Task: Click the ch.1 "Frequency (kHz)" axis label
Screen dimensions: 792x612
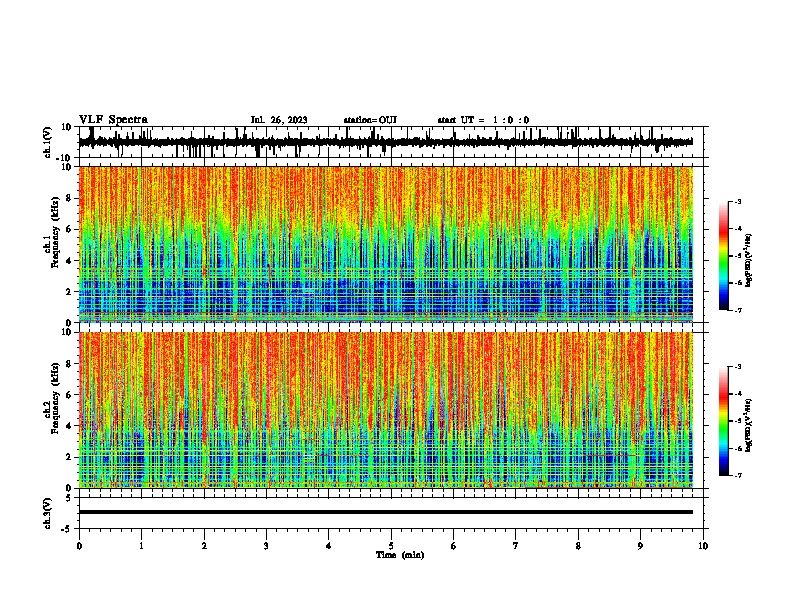Action: tap(55, 232)
